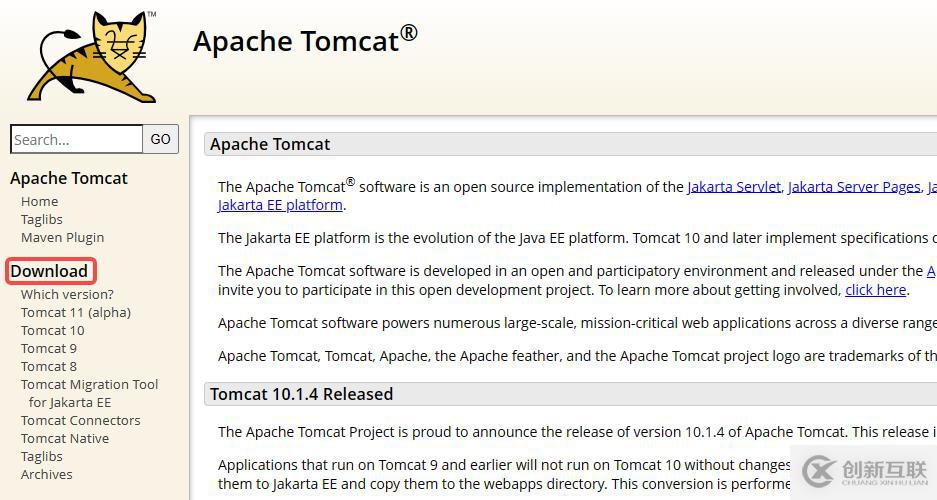937x500 pixels.
Task: Select the Tomcat 10 download link
Action: tap(52, 330)
